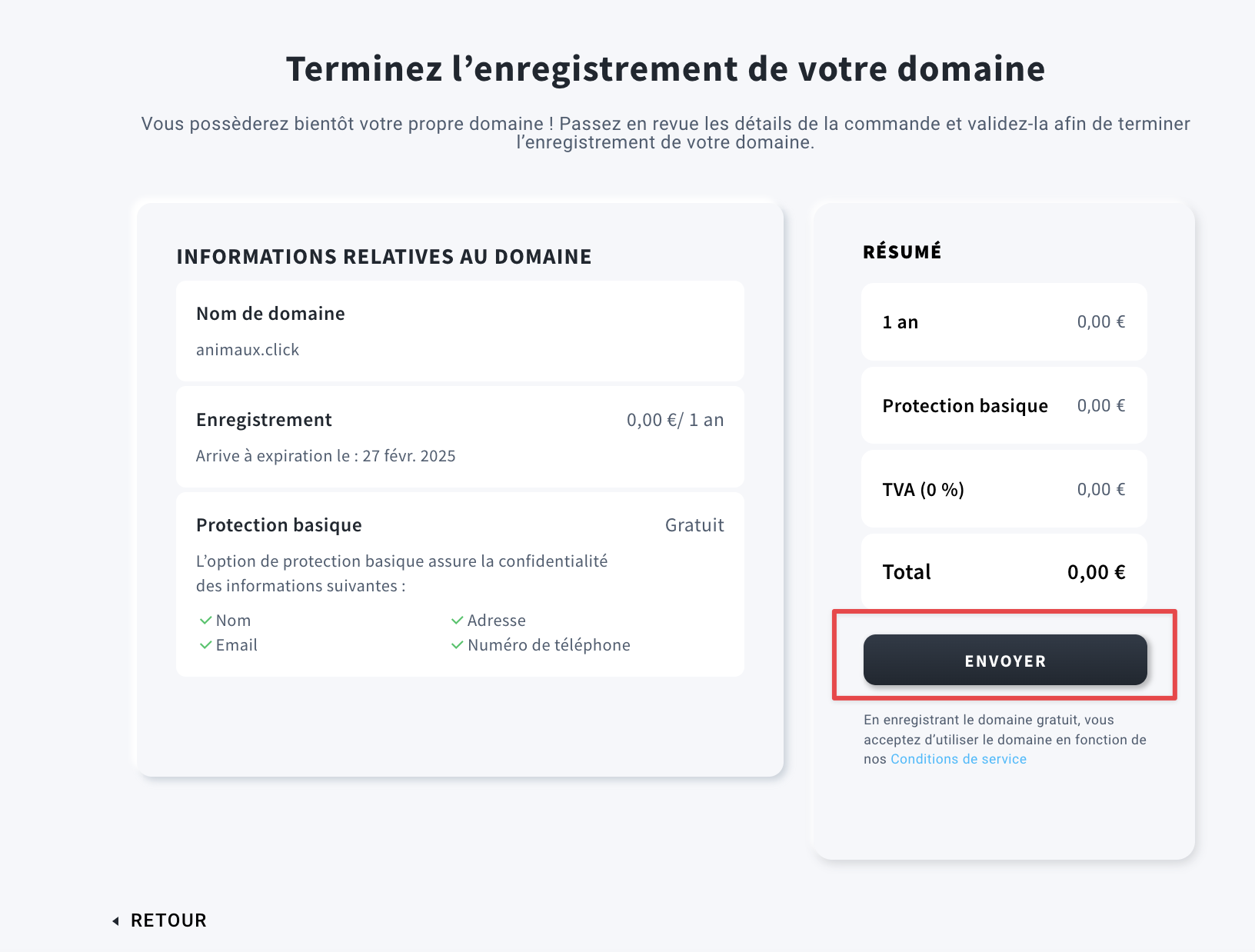Click the 'TVA (0 %)' summary row
This screenshot has width=1255, height=952.
pyautogui.click(x=1004, y=489)
